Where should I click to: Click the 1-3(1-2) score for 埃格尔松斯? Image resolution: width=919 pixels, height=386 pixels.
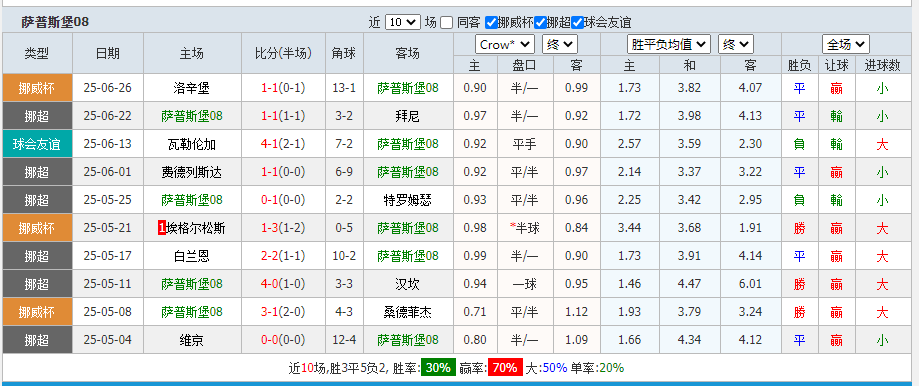[283, 228]
